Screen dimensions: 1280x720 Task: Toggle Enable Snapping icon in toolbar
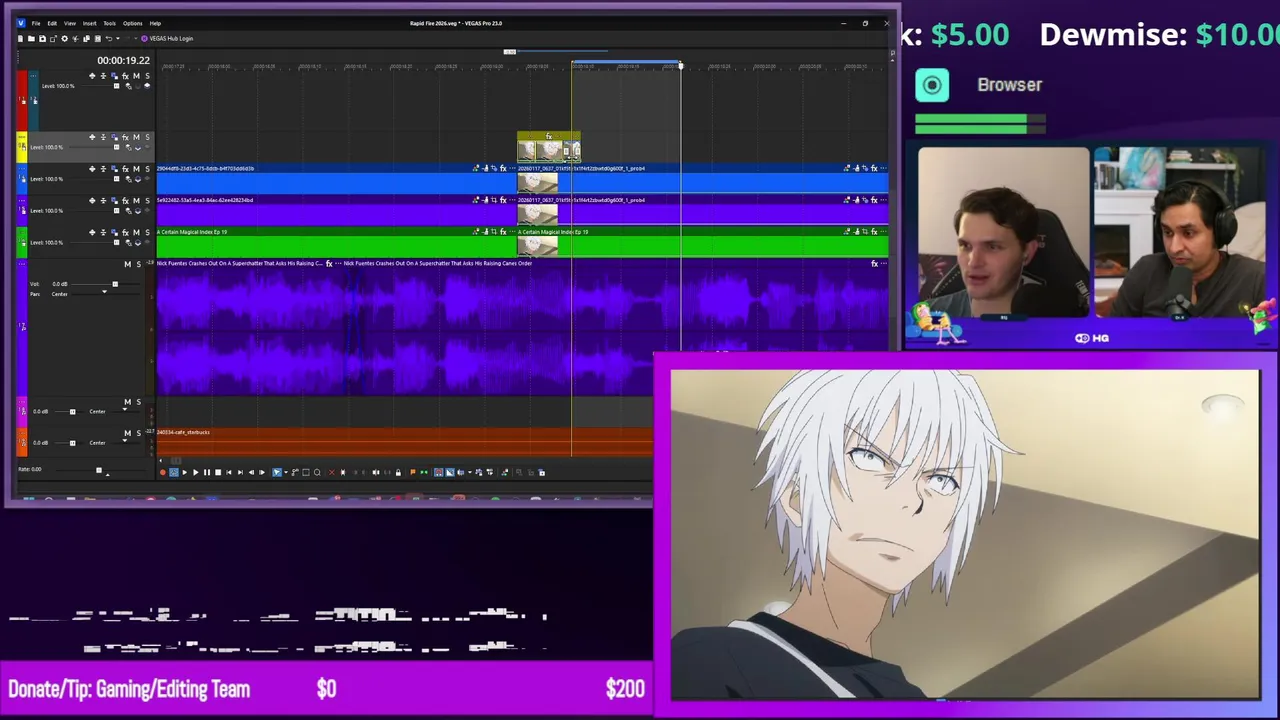pyautogui.click(x=438, y=472)
